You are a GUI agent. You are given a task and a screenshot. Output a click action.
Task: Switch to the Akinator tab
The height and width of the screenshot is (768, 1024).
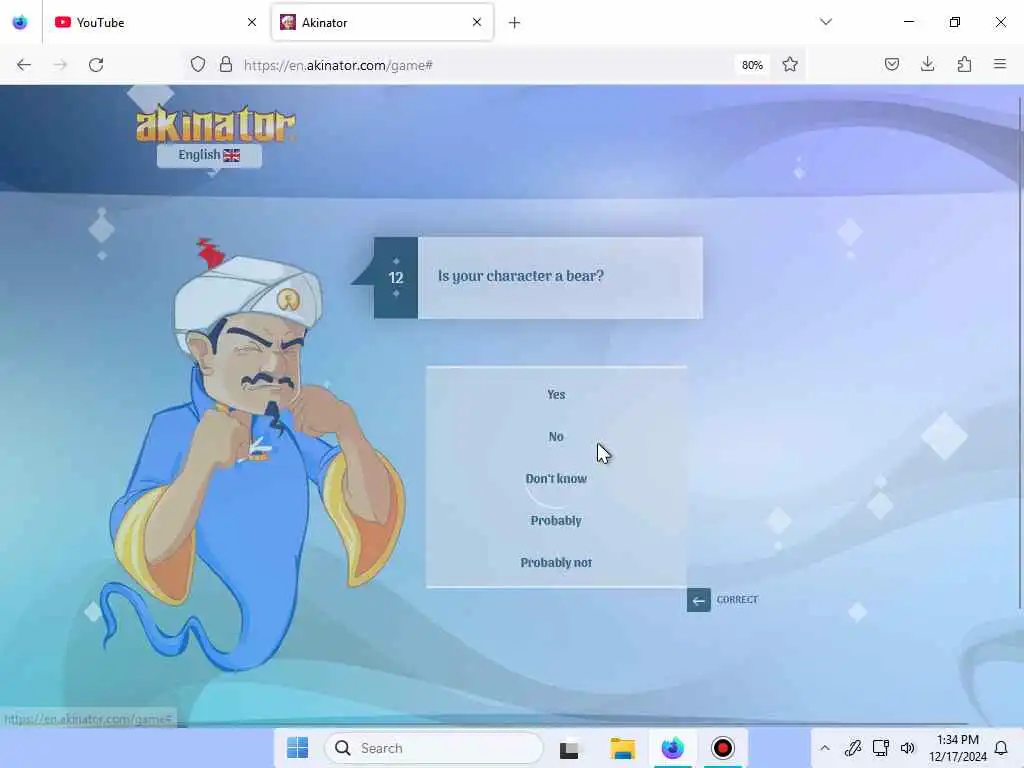382,23
